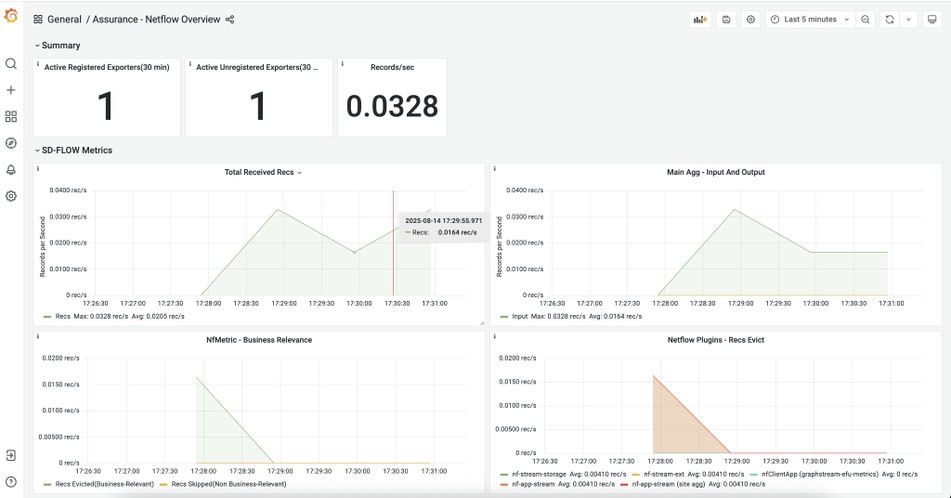Click Assurance - Netflow Overview breadcrumb title

pyautogui.click(x=156, y=19)
